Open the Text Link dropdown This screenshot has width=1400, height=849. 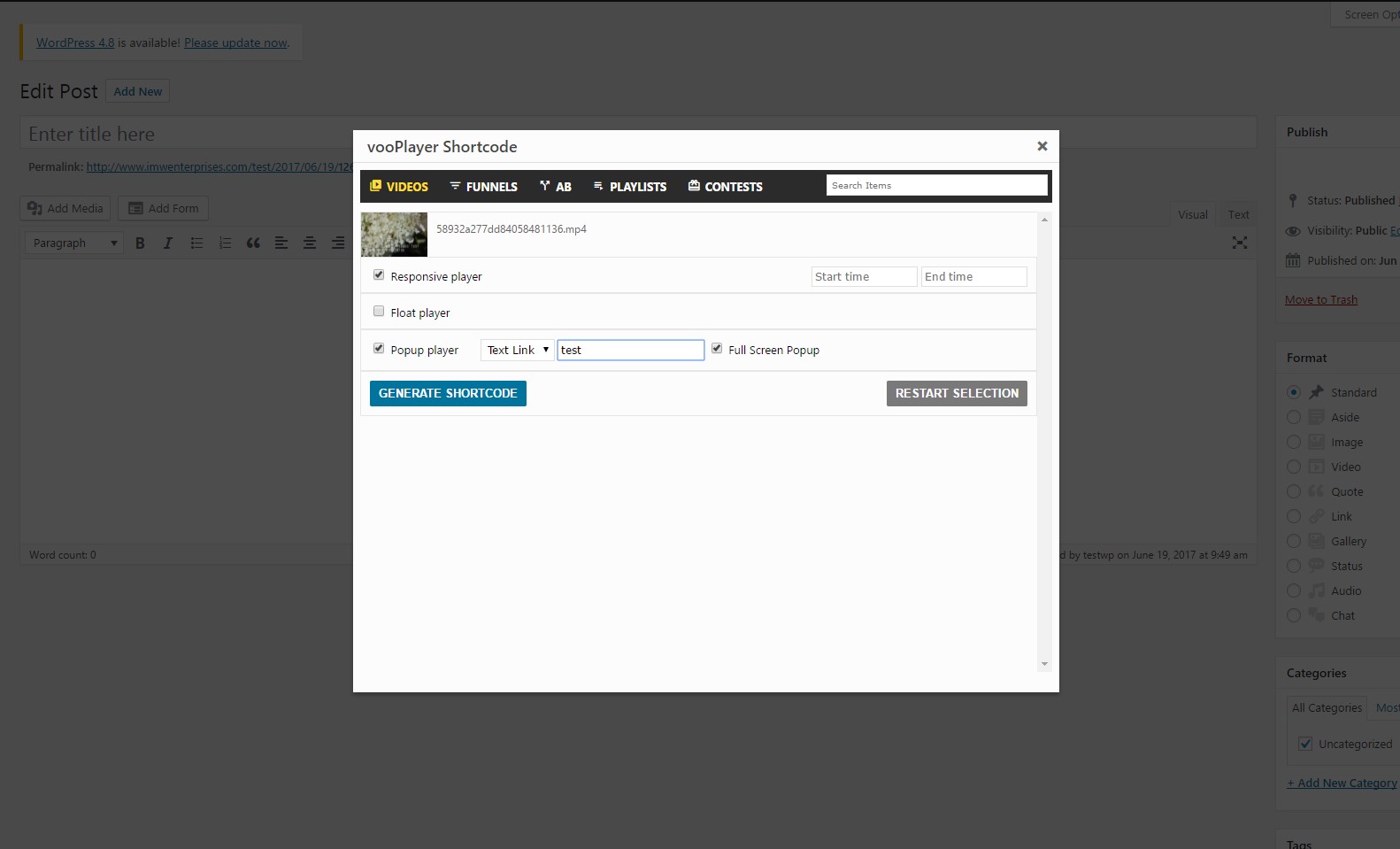tap(518, 350)
